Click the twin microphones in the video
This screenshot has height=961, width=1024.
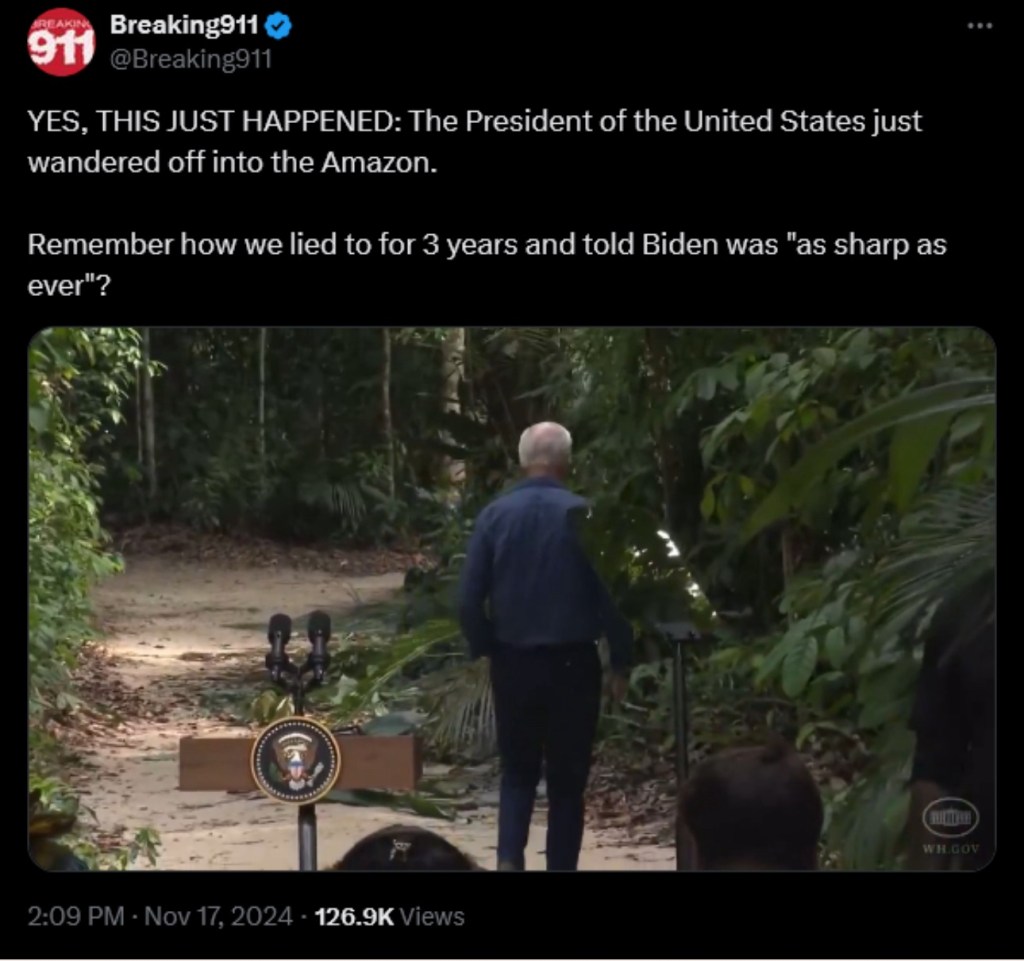(298, 648)
